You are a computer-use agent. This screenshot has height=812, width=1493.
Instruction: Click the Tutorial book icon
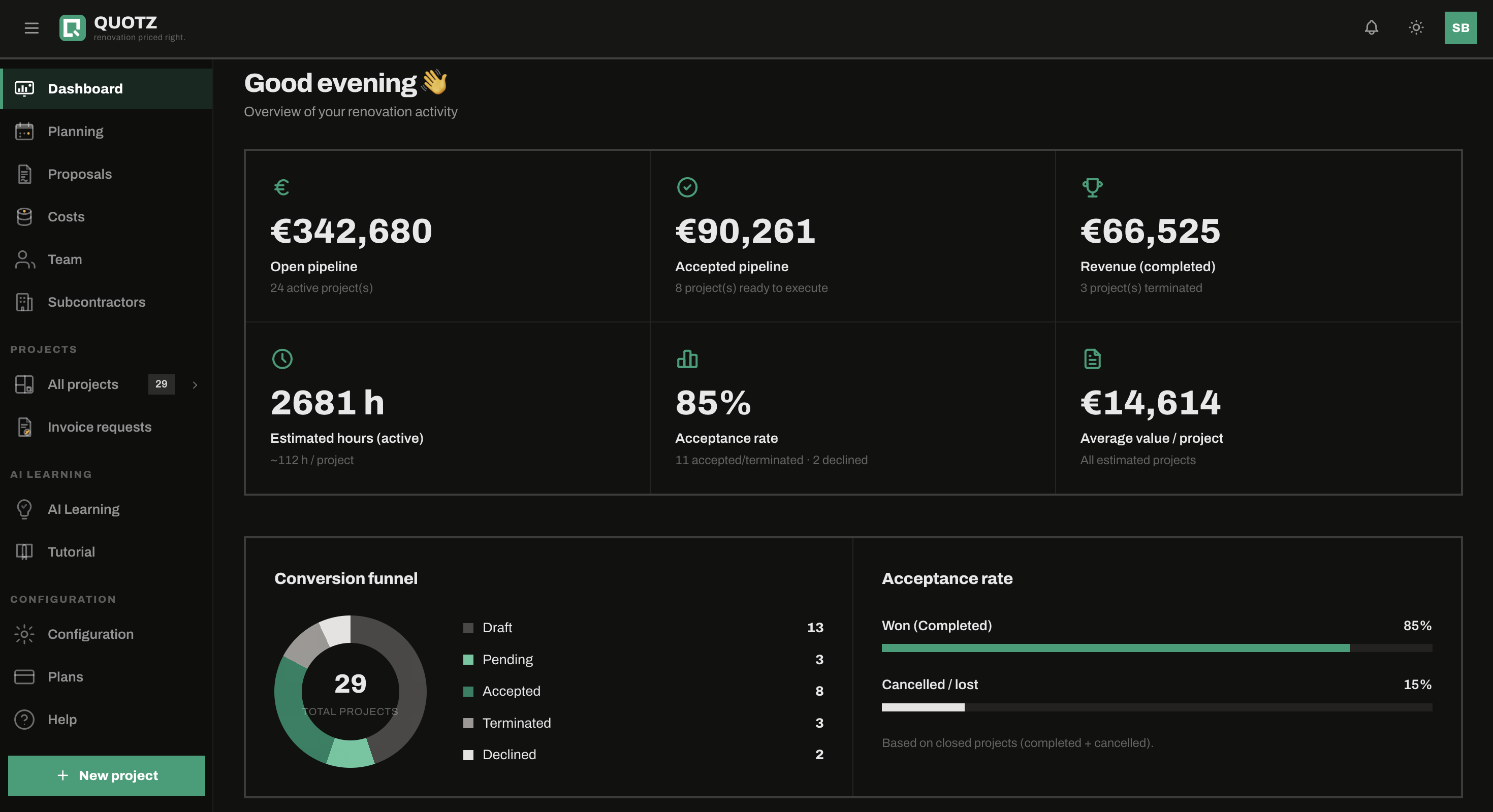[24, 551]
